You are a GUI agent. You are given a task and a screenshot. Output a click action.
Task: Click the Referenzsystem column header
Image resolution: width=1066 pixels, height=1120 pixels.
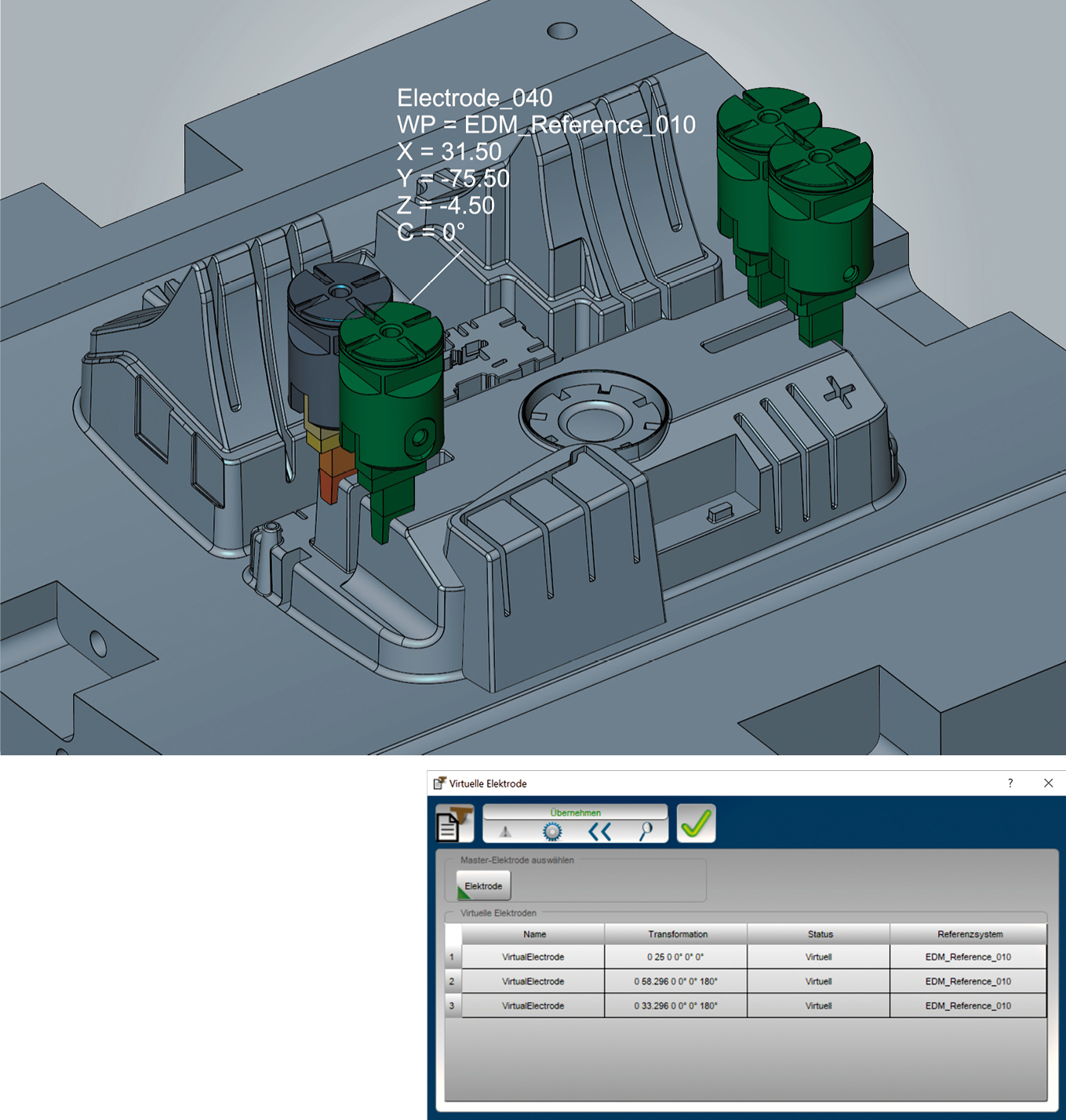[970, 934]
